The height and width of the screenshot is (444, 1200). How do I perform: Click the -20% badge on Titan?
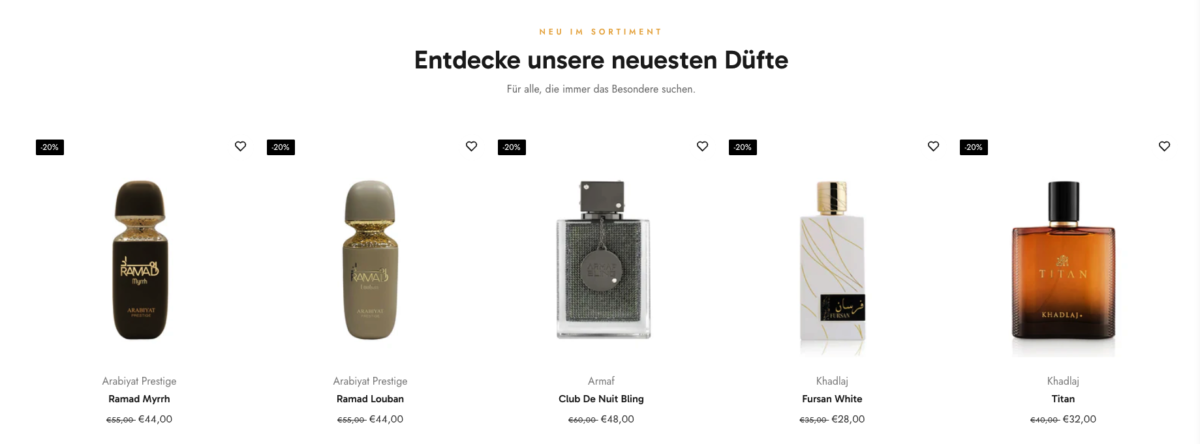point(974,147)
